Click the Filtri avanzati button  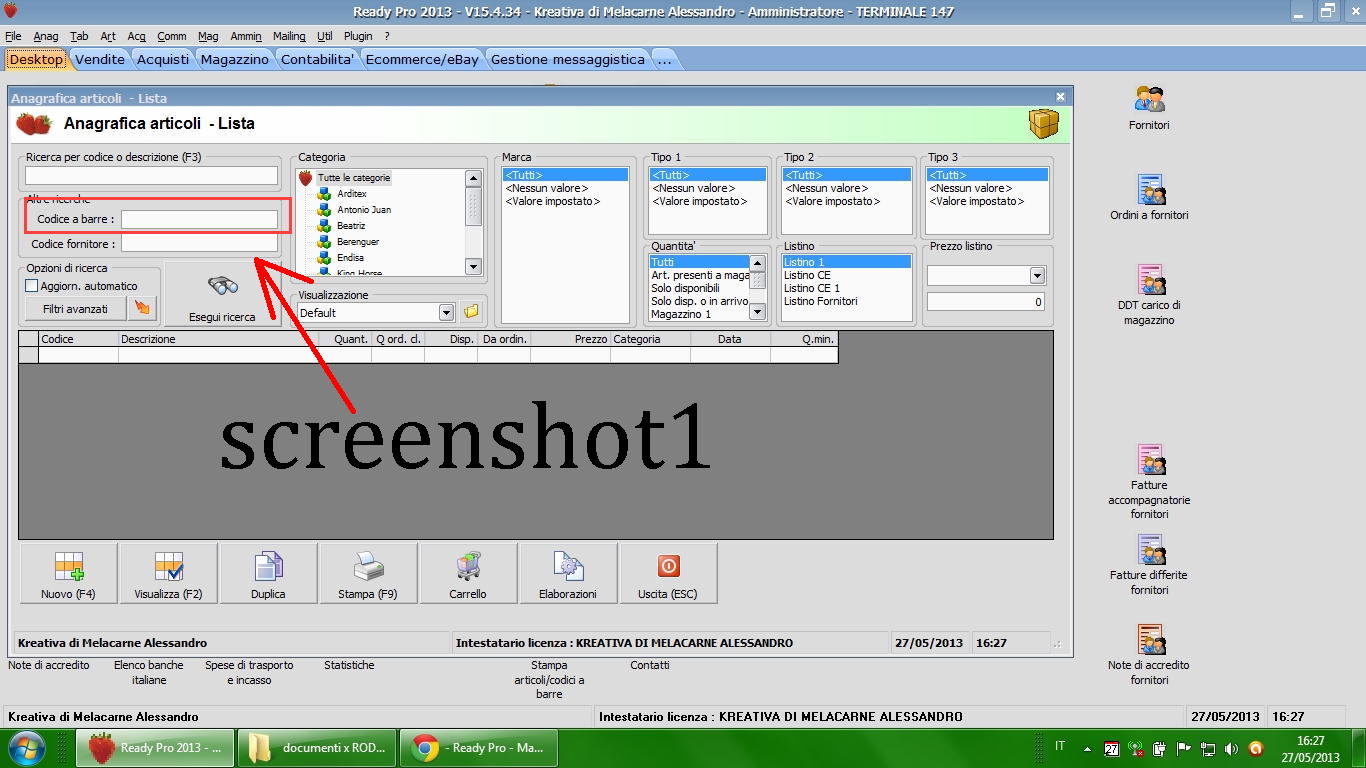pyautogui.click(x=76, y=309)
